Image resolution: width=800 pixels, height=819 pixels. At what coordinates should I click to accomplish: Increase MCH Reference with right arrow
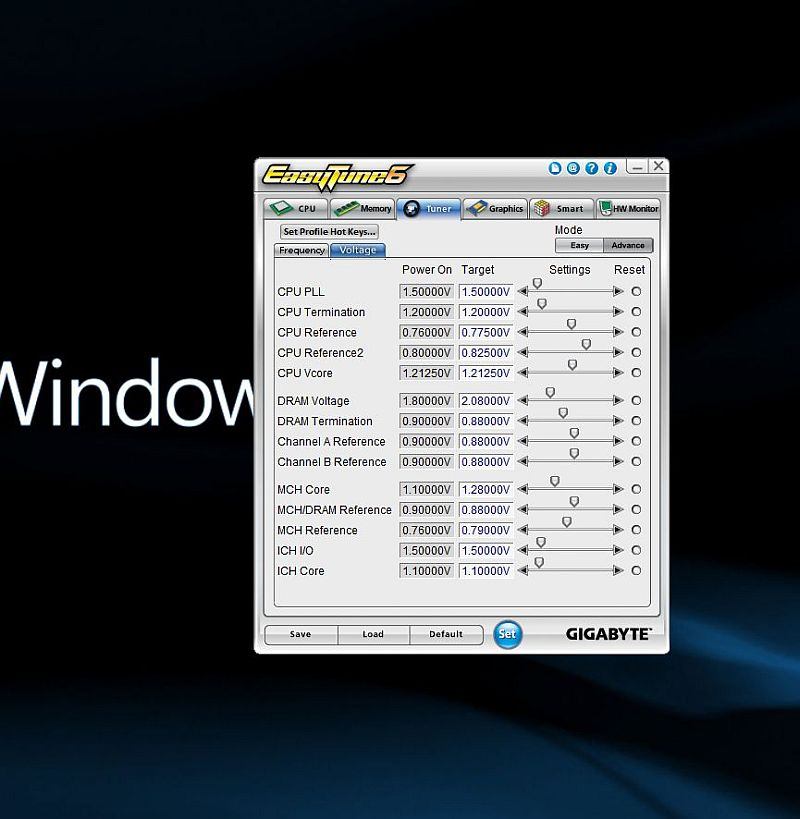point(618,530)
